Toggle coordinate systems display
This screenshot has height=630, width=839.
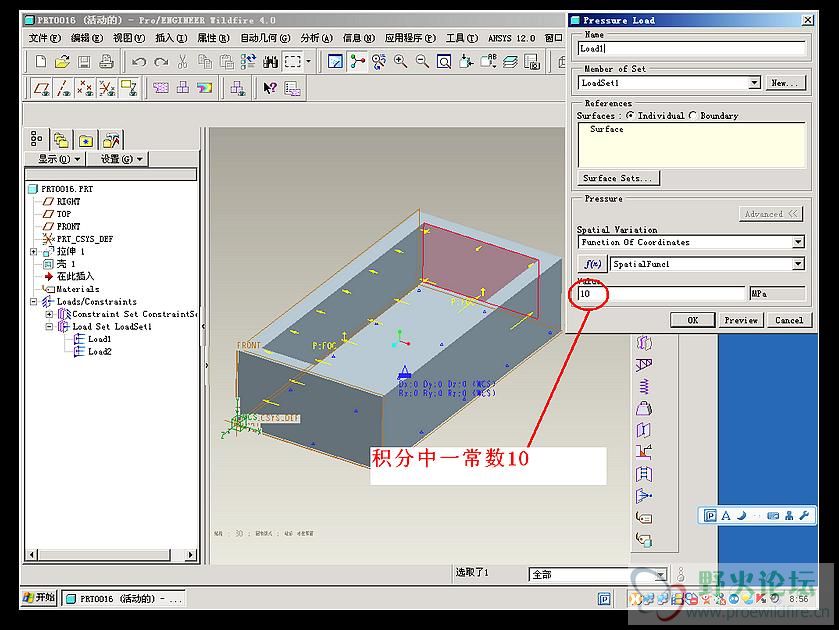point(107,88)
